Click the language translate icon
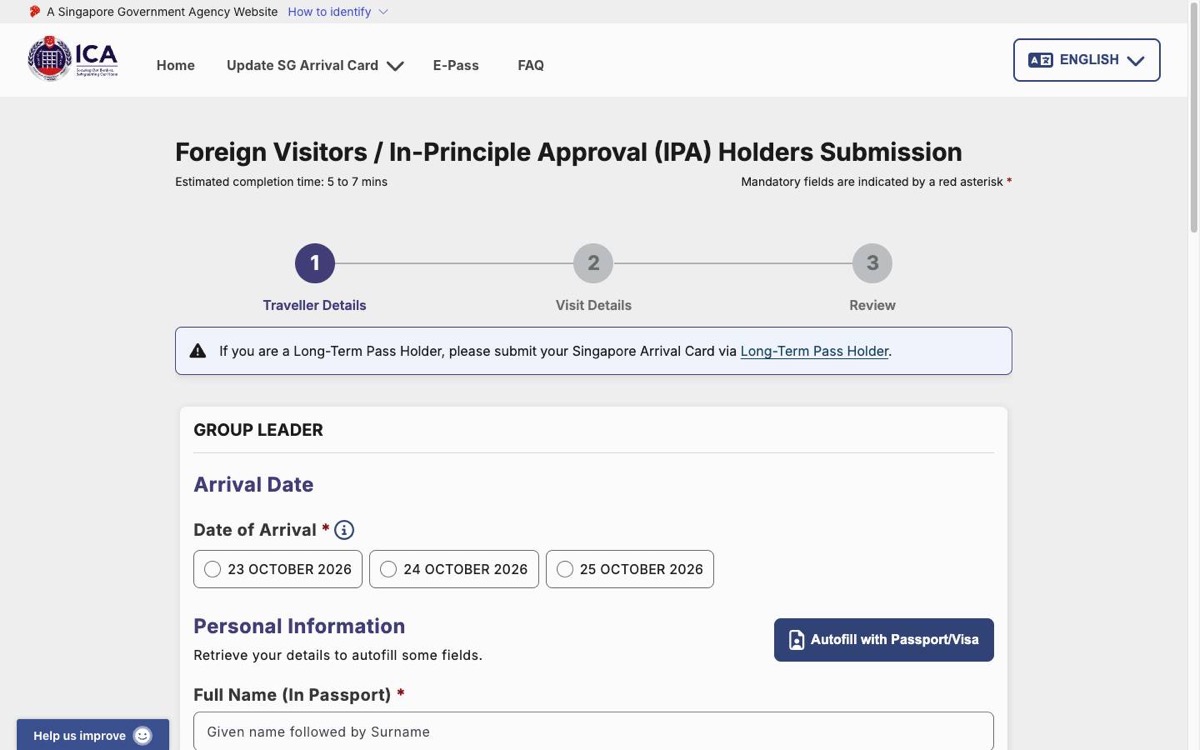This screenshot has height=750, width=1200. pos(1040,60)
